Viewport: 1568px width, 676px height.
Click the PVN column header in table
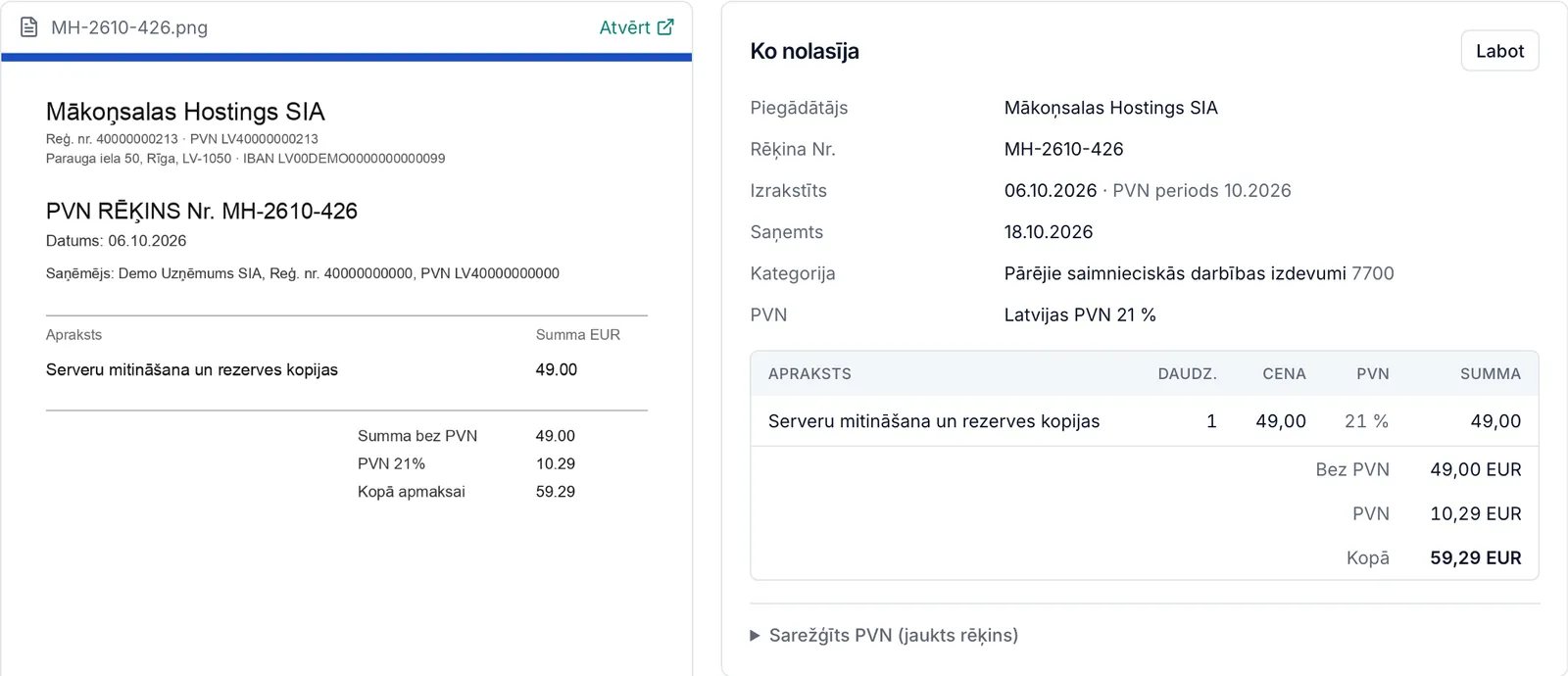pyautogui.click(x=1372, y=373)
